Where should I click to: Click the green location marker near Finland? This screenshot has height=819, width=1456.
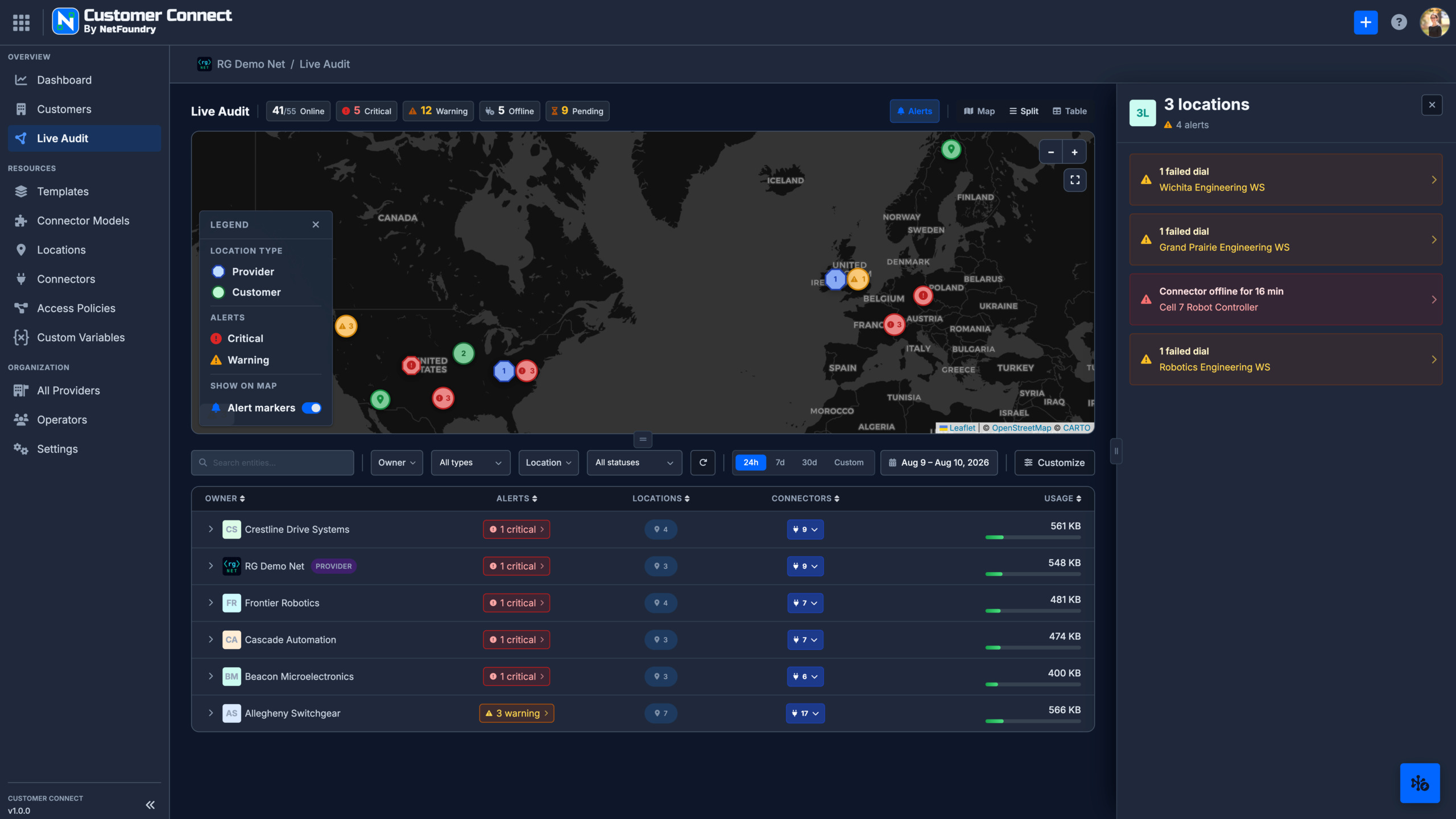[951, 150]
